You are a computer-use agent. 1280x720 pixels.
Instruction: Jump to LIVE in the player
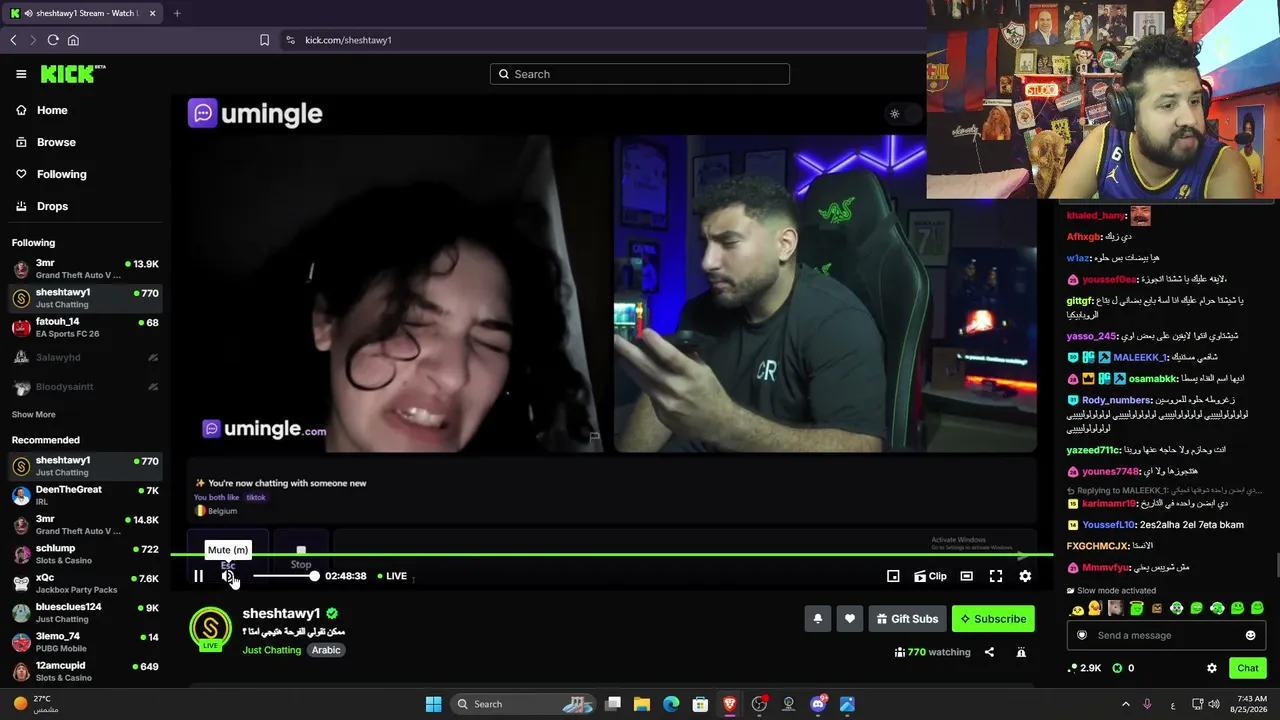tap(392, 576)
